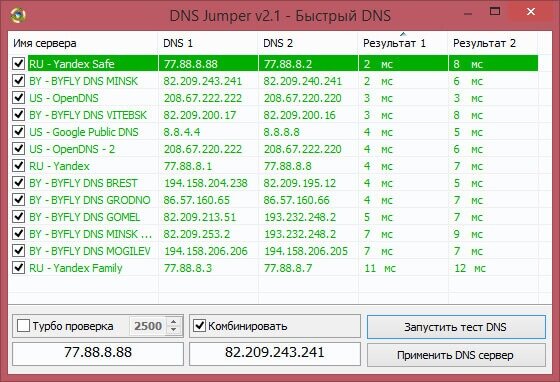Viewport: 560px width, 382px height.
Task: Uncheck the BY - BYFLY DNS GRODNO checkbox
Action: (x=19, y=200)
